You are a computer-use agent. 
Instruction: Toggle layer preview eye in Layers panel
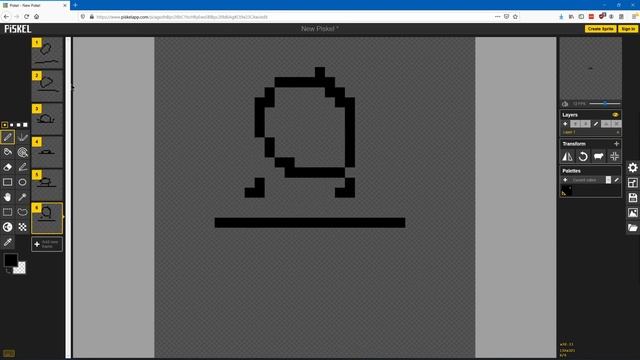pos(615,115)
